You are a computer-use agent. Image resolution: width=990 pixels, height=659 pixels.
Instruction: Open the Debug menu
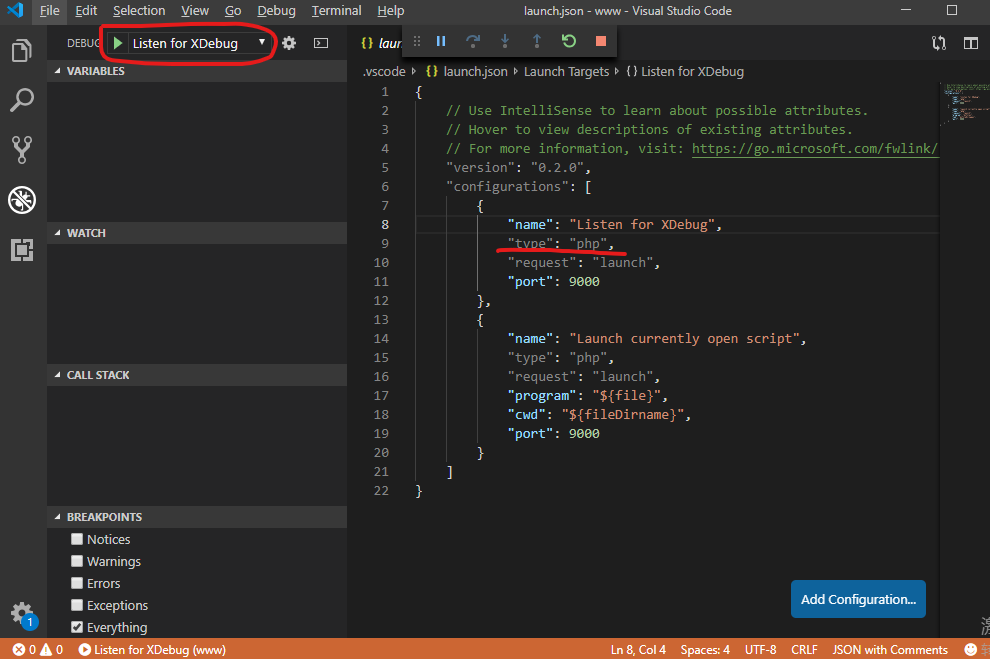pyautogui.click(x=277, y=11)
